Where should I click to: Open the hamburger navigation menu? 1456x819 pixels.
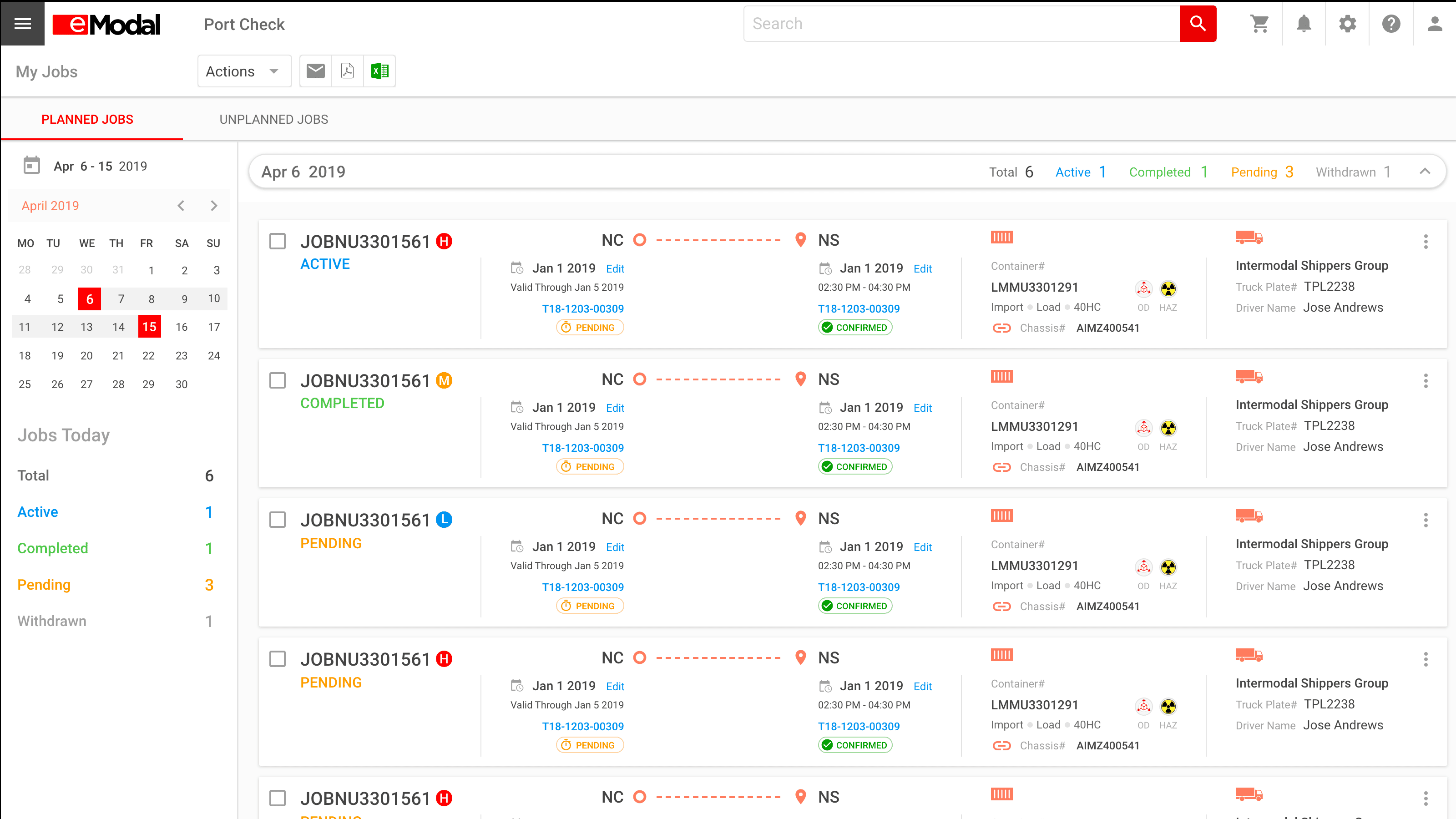coord(23,23)
